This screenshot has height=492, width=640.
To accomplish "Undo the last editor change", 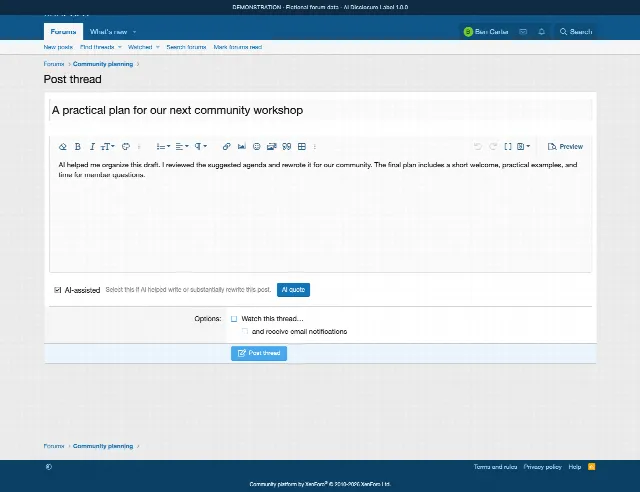I will 478,147.
